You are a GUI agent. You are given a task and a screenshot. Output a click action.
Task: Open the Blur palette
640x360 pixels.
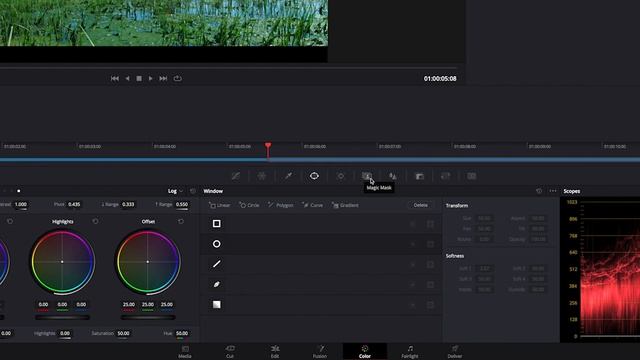pos(393,176)
